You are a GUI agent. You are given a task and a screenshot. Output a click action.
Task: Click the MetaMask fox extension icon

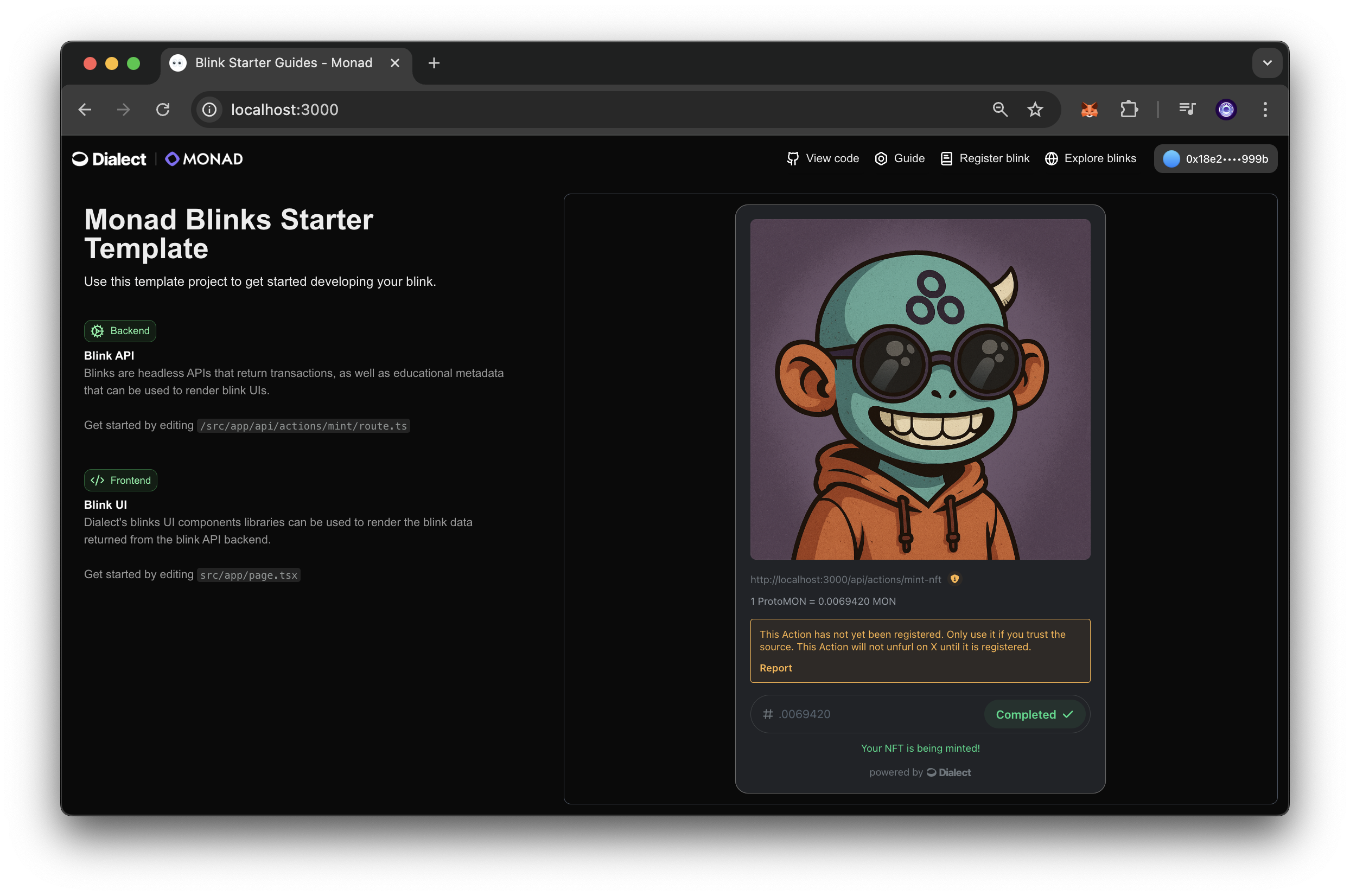click(1089, 109)
